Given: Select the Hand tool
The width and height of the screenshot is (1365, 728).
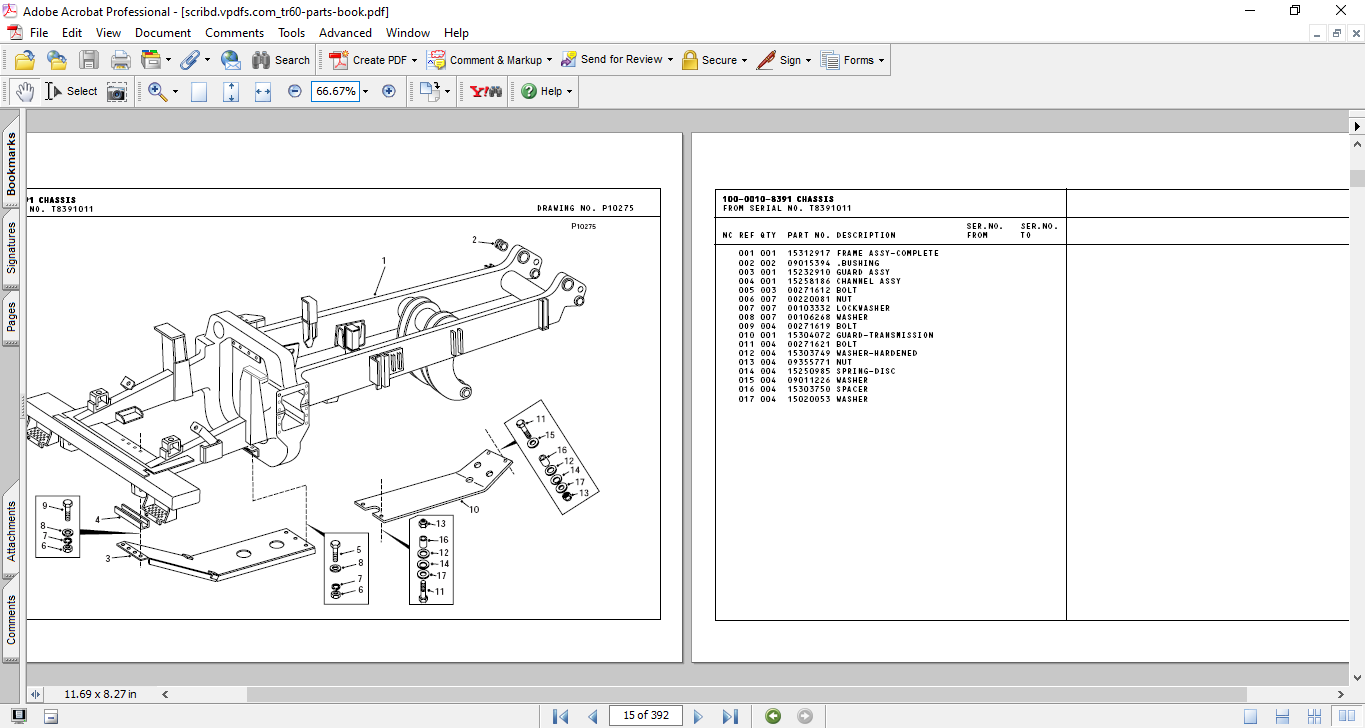Looking at the screenshot, I should 24,91.
